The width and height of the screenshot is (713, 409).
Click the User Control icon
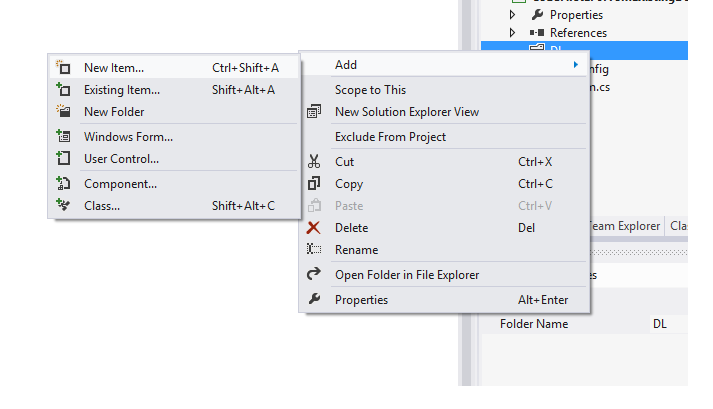pos(63,159)
